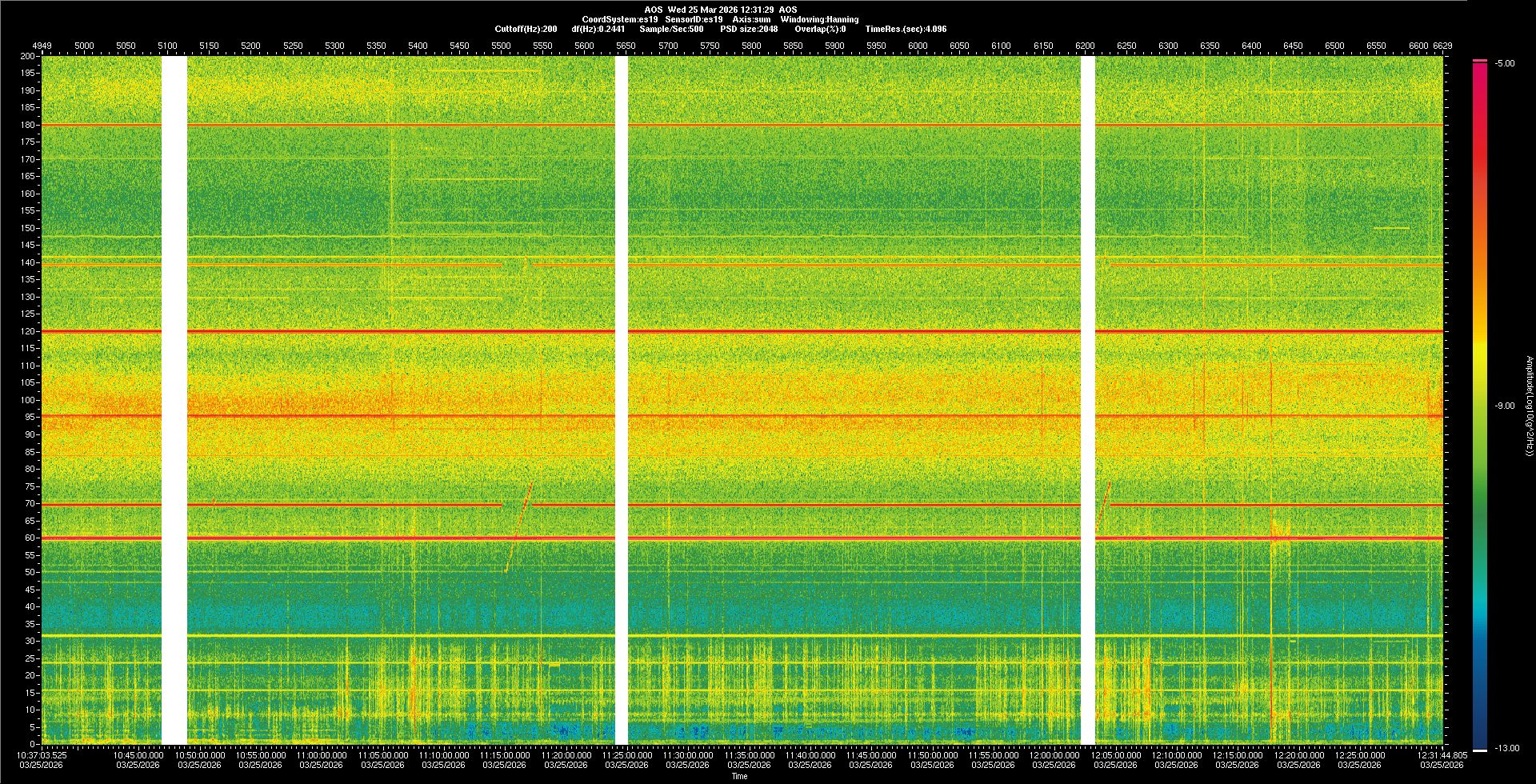Select the 12:00:00.000 time axis label
1536x784 pixels.
pyautogui.click(x=1054, y=754)
